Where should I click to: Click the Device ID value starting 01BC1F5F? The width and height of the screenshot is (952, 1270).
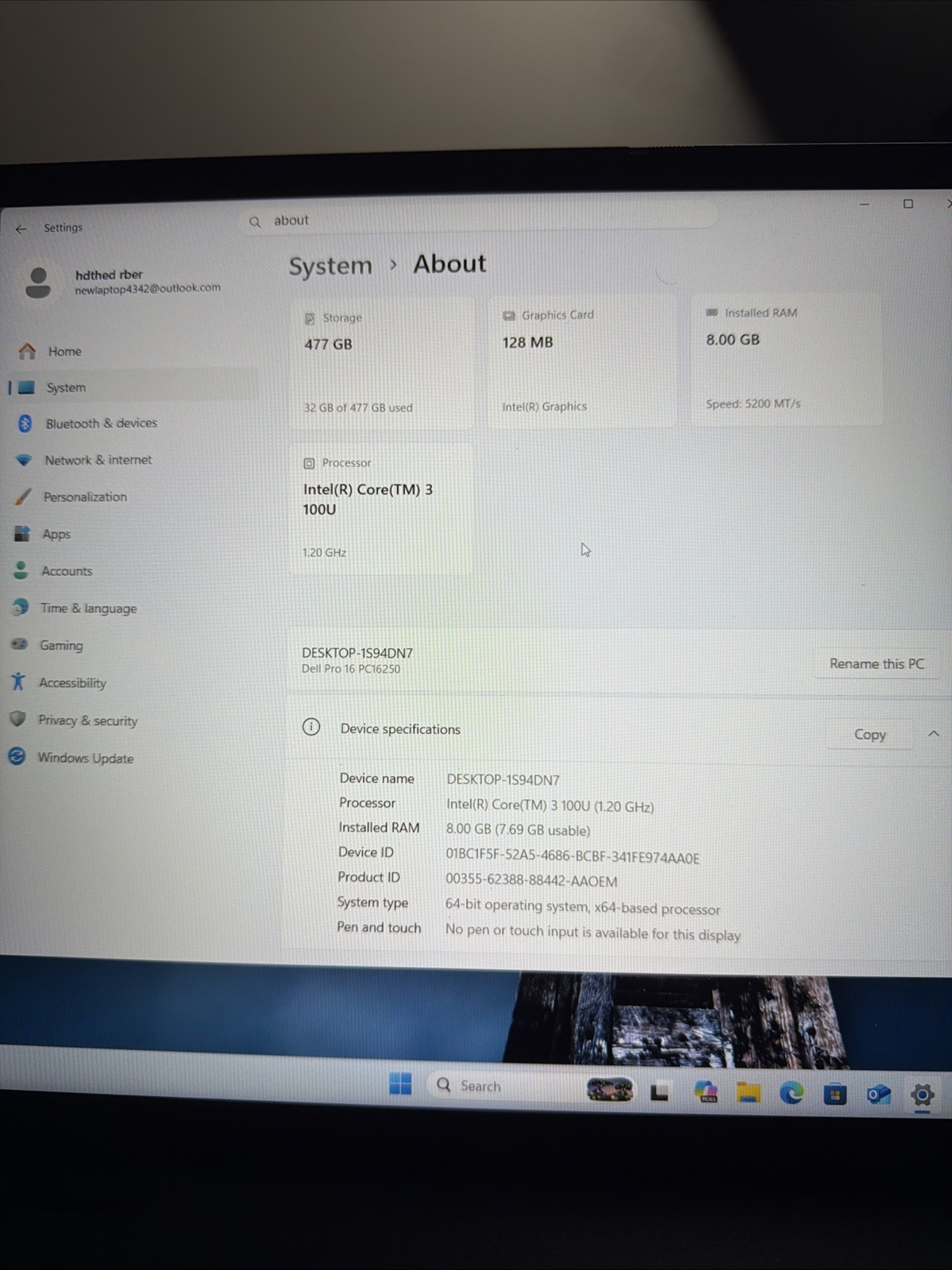[x=572, y=857]
